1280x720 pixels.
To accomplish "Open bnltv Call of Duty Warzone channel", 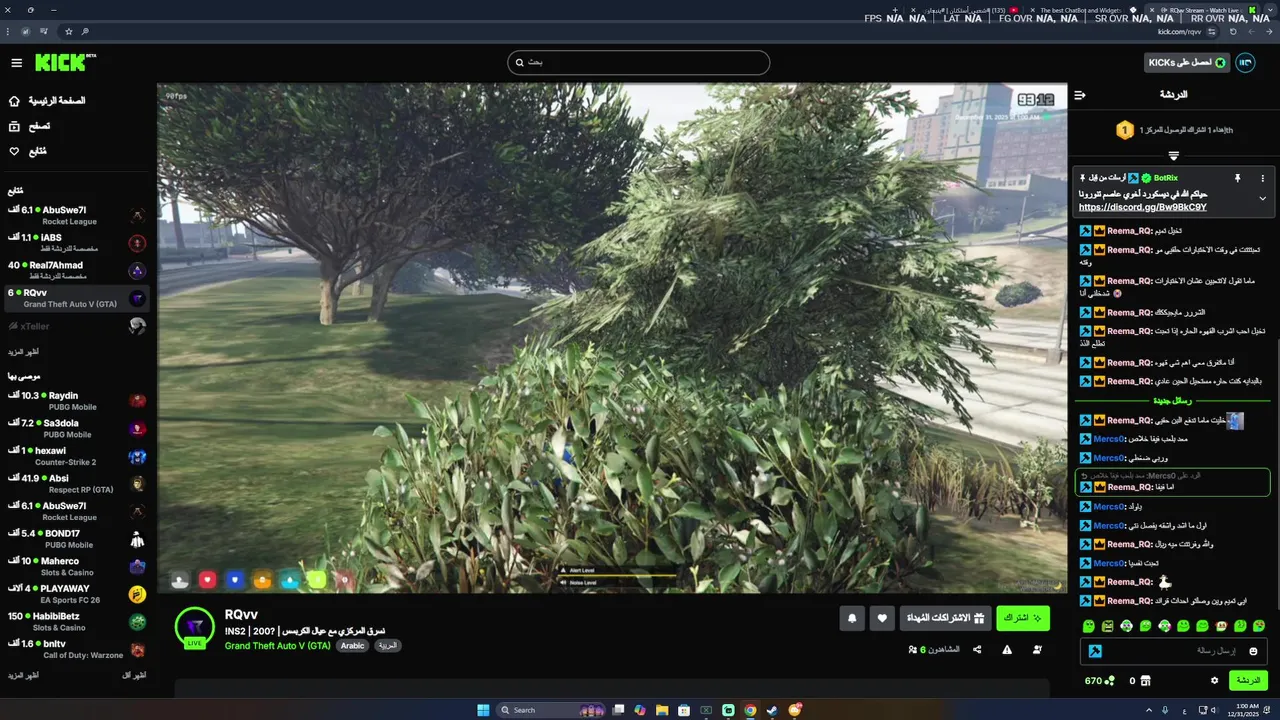I will [76, 650].
